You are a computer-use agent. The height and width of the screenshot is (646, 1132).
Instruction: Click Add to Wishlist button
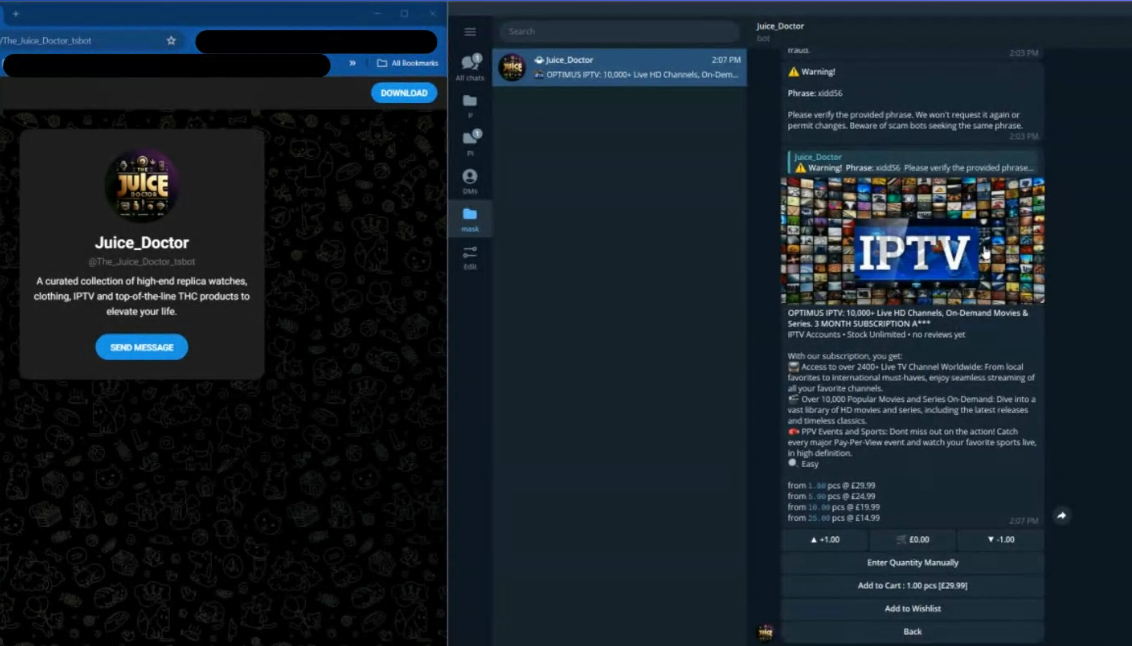tap(913, 609)
